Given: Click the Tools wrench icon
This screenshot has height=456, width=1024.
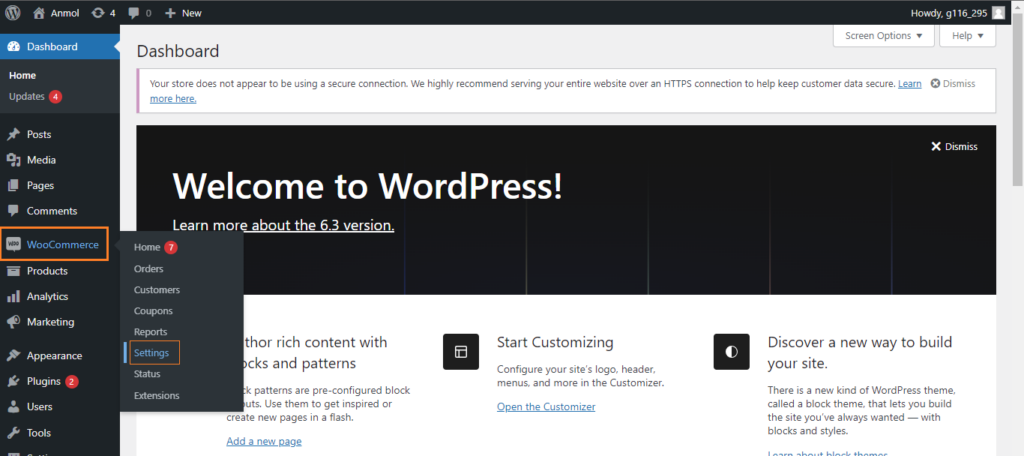Looking at the screenshot, I should click(13, 432).
